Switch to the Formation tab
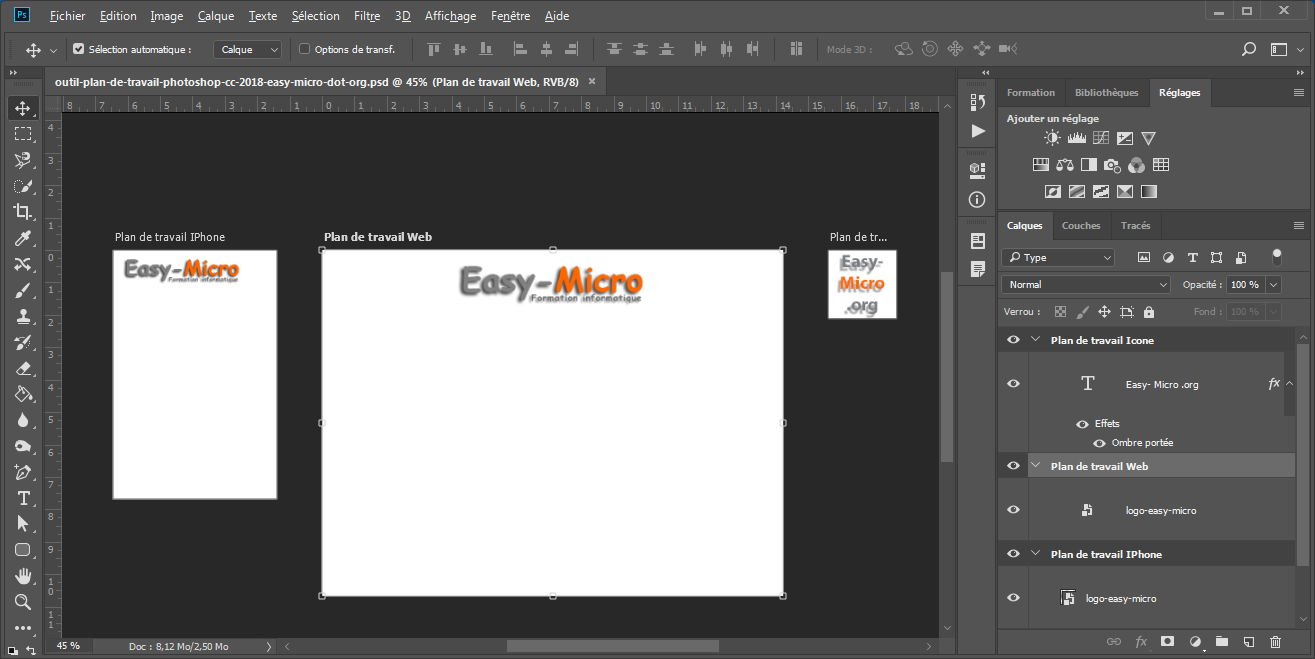 click(x=1031, y=92)
